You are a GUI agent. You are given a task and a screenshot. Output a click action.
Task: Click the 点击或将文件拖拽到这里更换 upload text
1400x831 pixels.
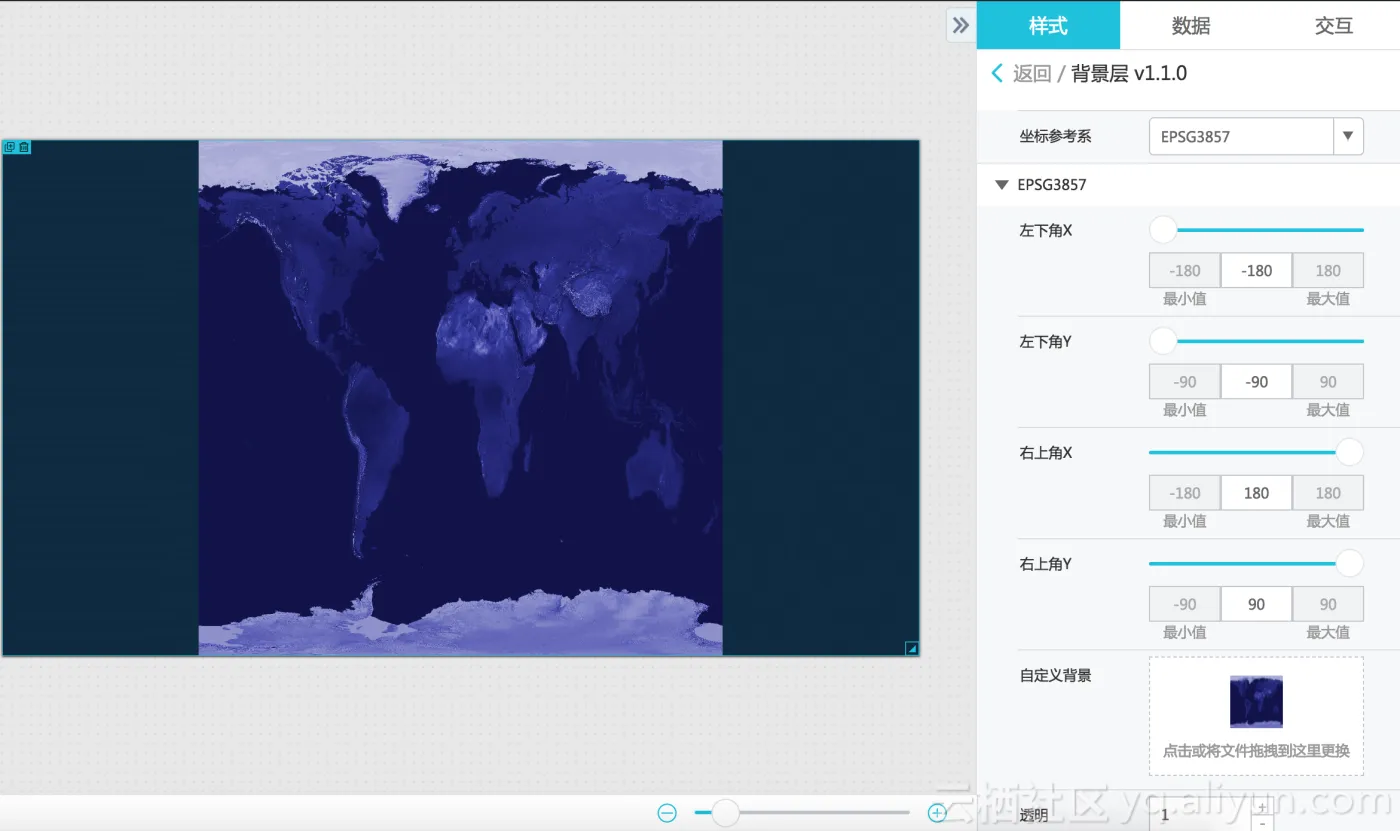1256,750
